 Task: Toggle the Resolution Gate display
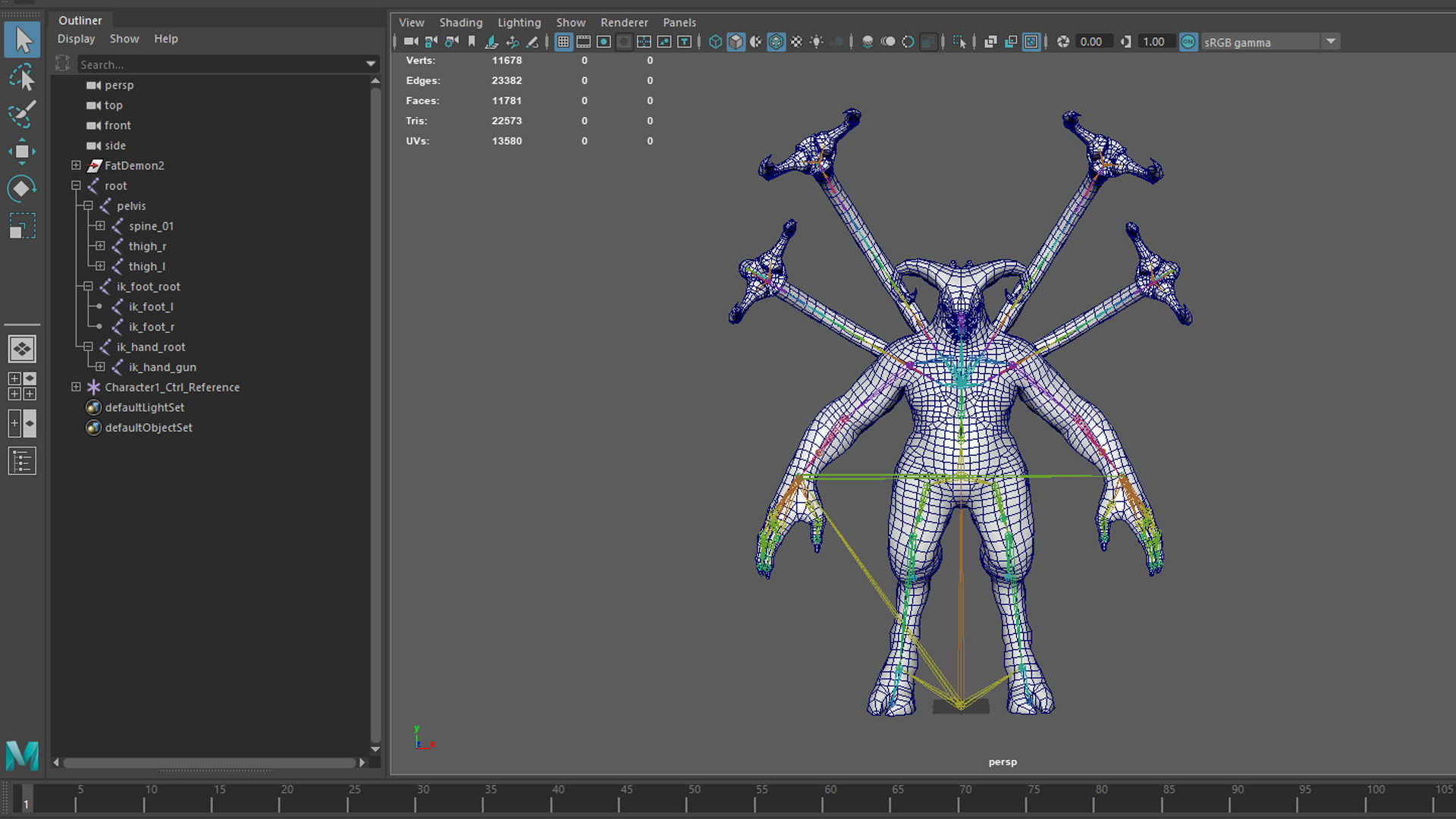coord(604,42)
